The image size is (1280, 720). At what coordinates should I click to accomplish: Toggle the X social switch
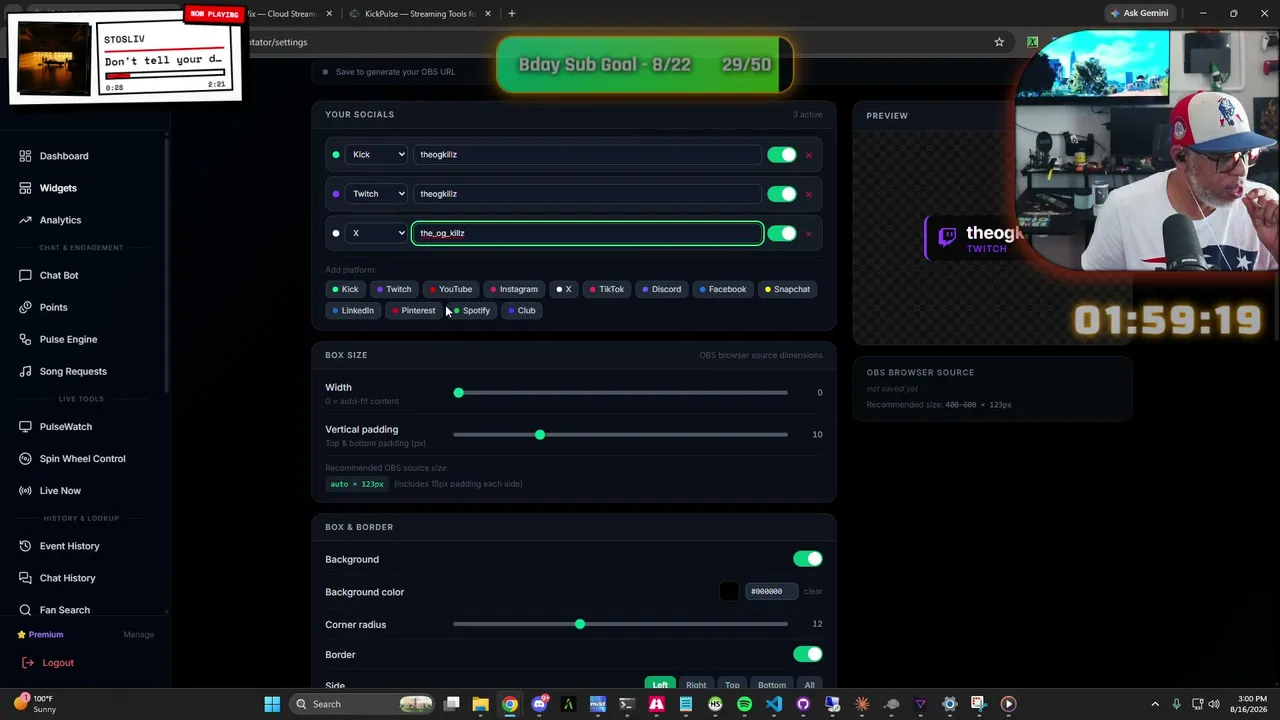(782, 233)
